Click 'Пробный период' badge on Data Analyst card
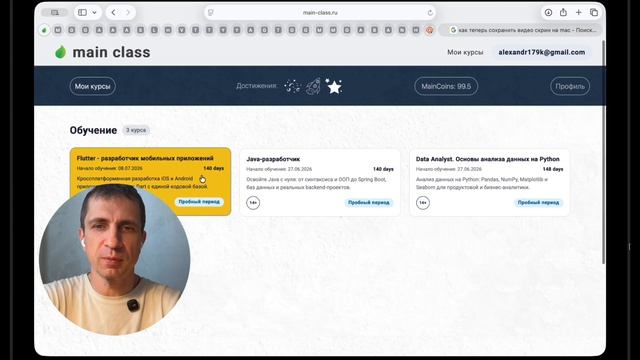This screenshot has width=640, height=360. click(x=538, y=202)
